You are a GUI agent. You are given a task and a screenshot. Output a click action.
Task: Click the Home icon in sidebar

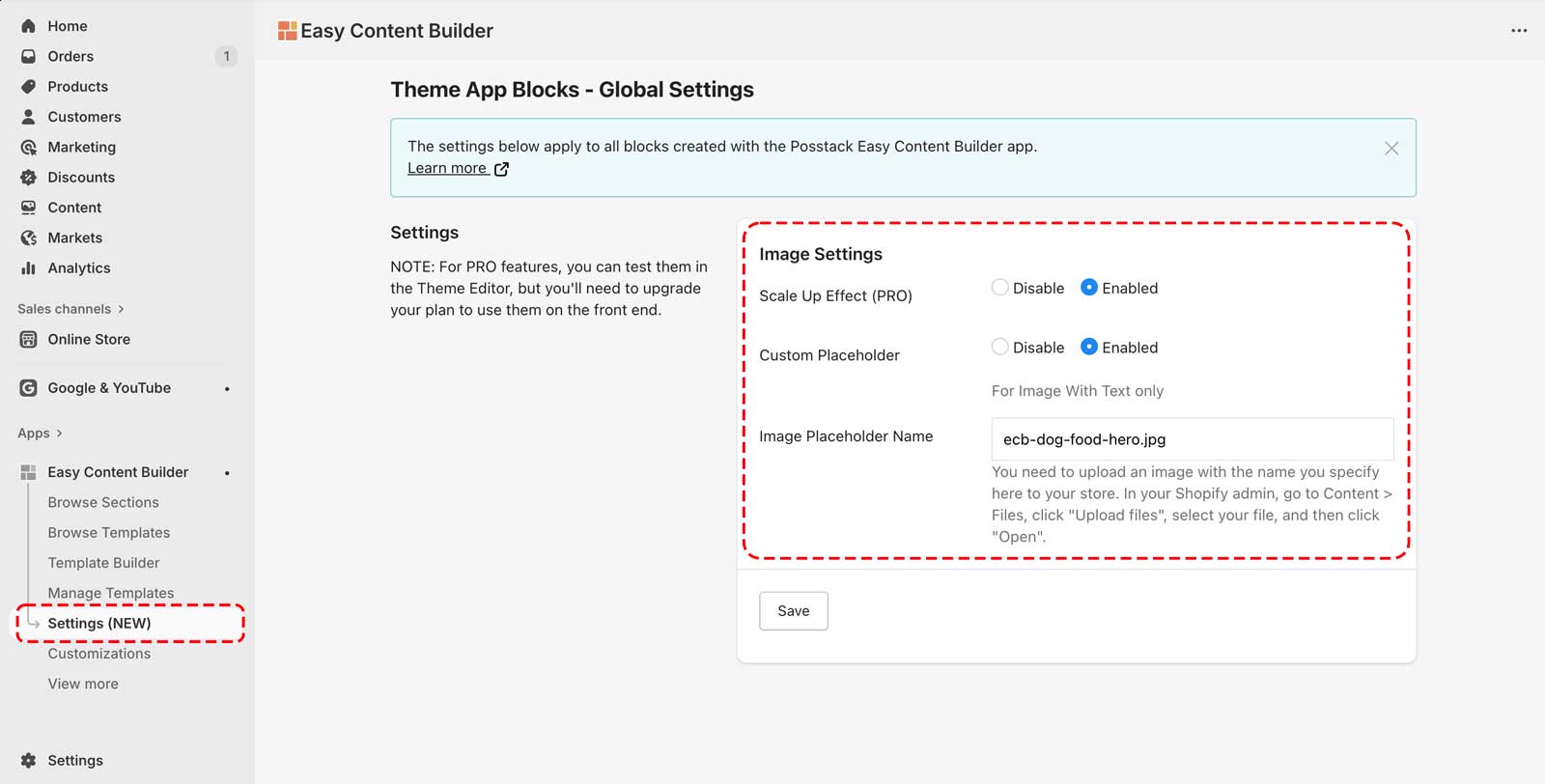29,26
